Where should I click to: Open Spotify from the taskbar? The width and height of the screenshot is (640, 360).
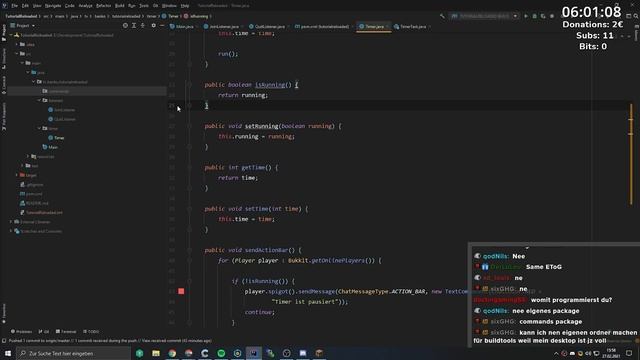click(221, 353)
